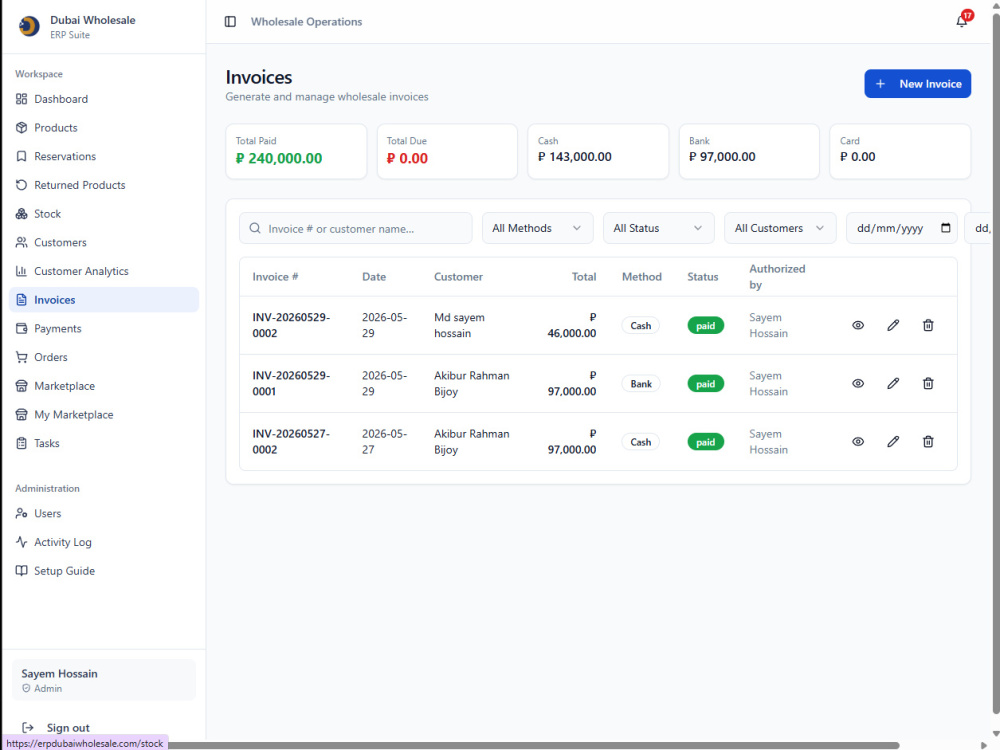The height and width of the screenshot is (750, 1000).
Task: Open Reservations section
Action: (104, 156)
